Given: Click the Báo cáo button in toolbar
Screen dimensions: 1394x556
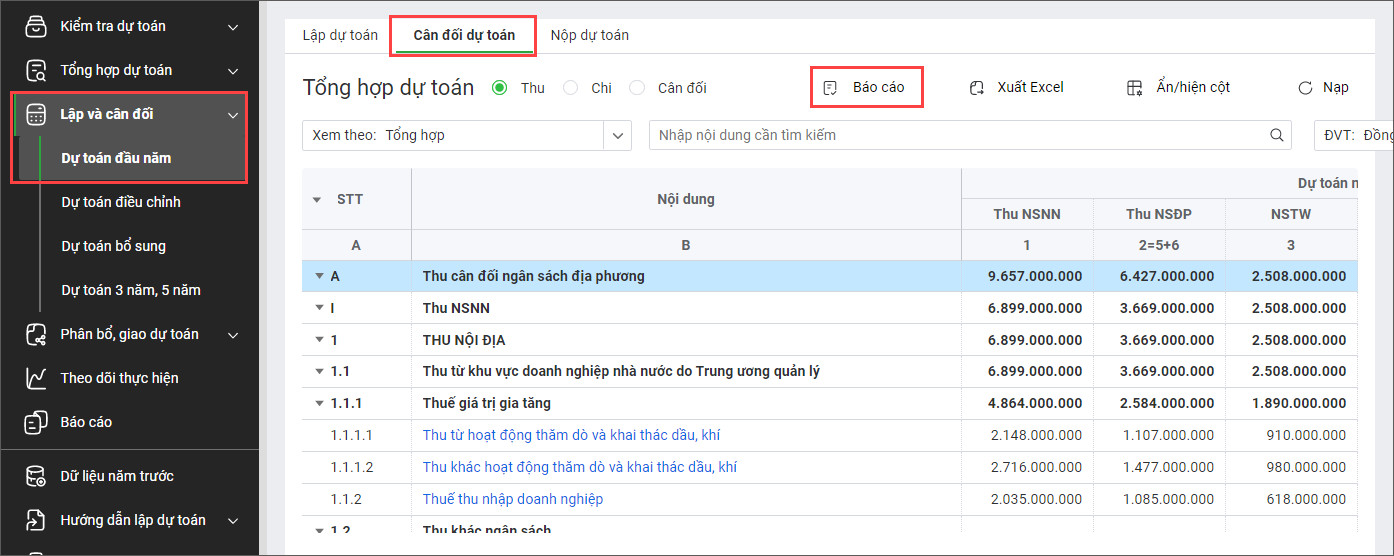Looking at the screenshot, I should (x=866, y=87).
